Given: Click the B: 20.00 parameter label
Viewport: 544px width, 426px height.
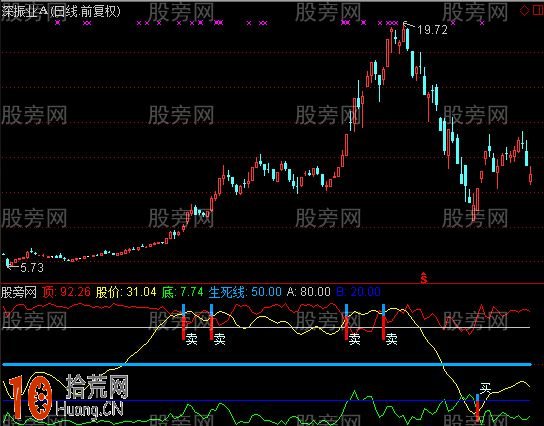Looking at the screenshot, I should tap(358, 292).
